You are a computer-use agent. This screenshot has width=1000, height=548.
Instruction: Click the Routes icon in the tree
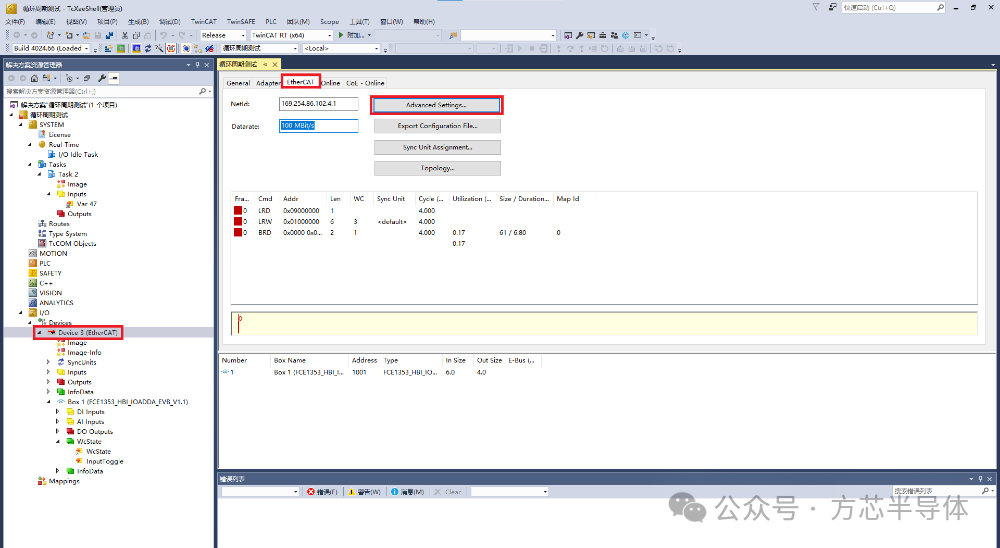tap(42, 224)
